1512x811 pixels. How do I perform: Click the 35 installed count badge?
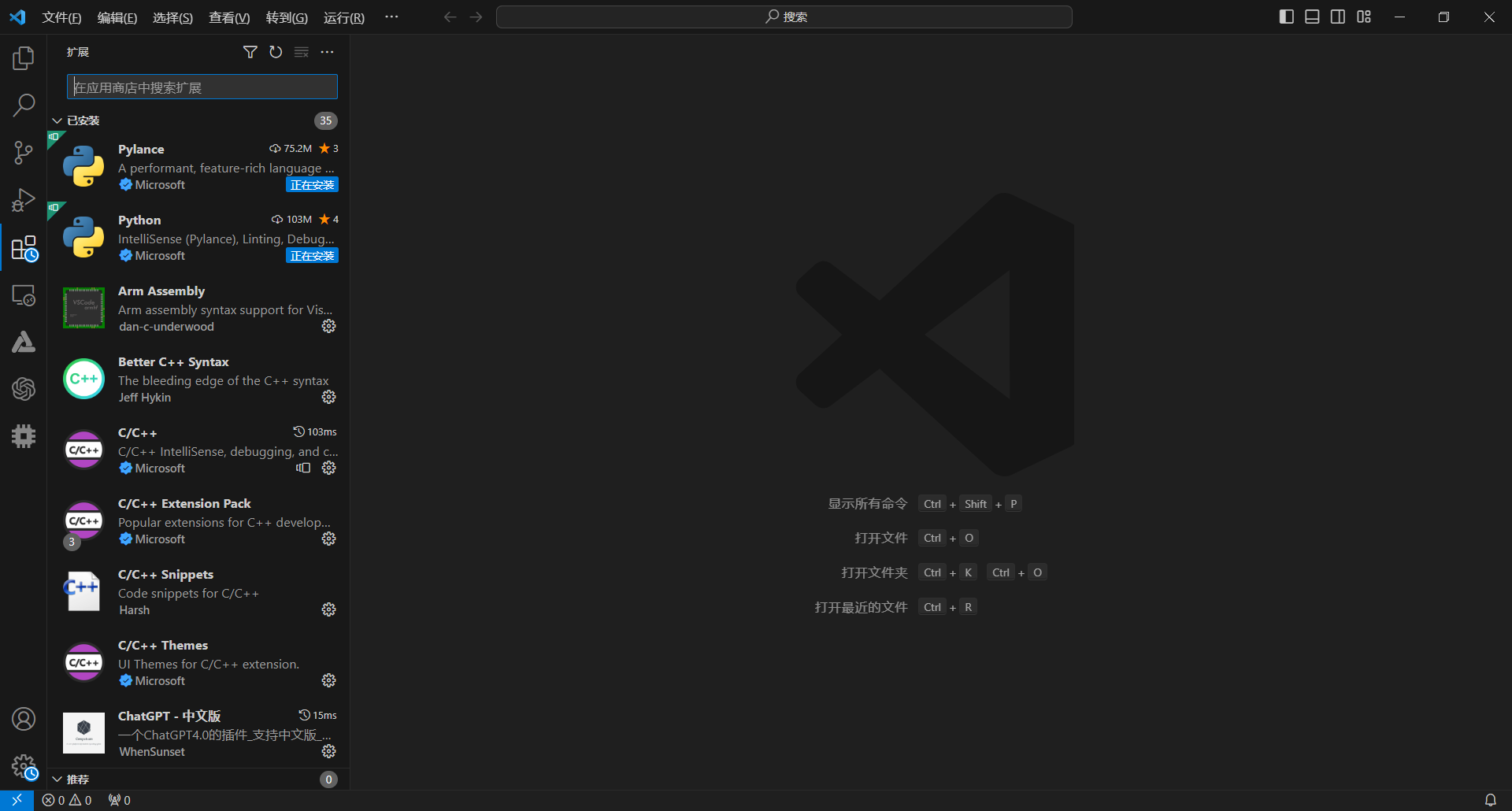(x=326, y=120)
